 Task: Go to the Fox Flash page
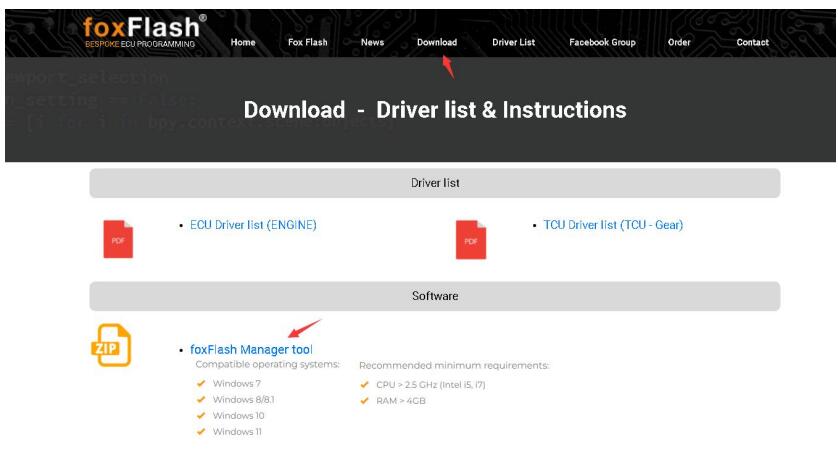click(307, 42)
